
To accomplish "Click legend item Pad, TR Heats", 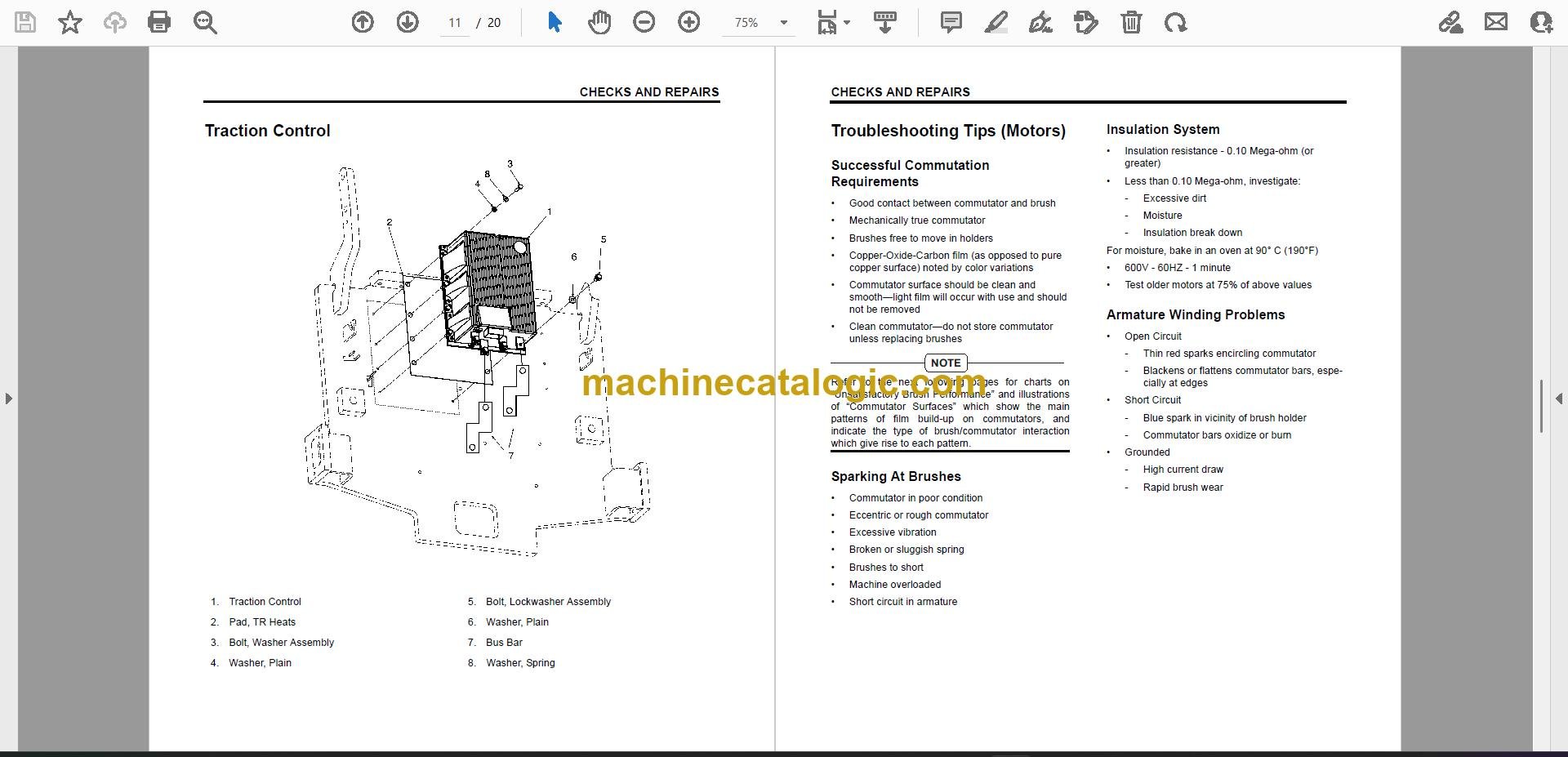I will click(x=262, y=622).
